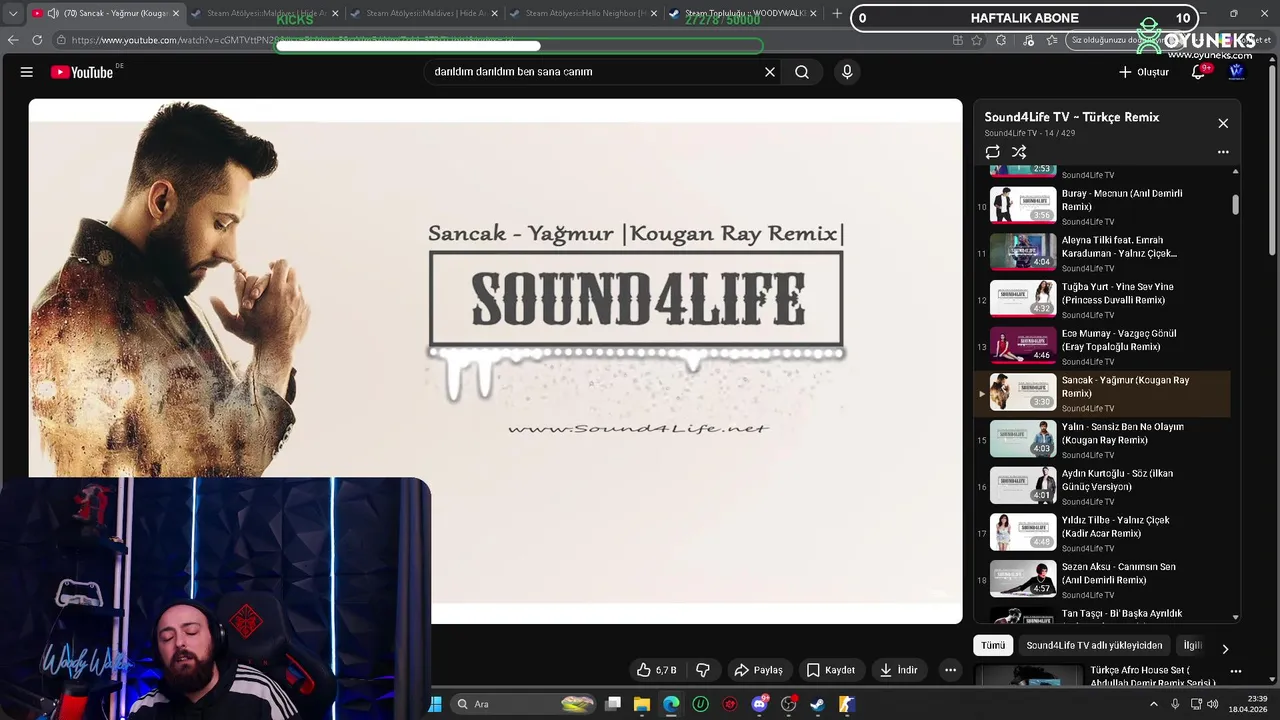The width and height of the screenshot is (1280, 720).
Task: Play Sezen Aksu - Canımsın Sen remix
Action: [x=1102, y=578]
